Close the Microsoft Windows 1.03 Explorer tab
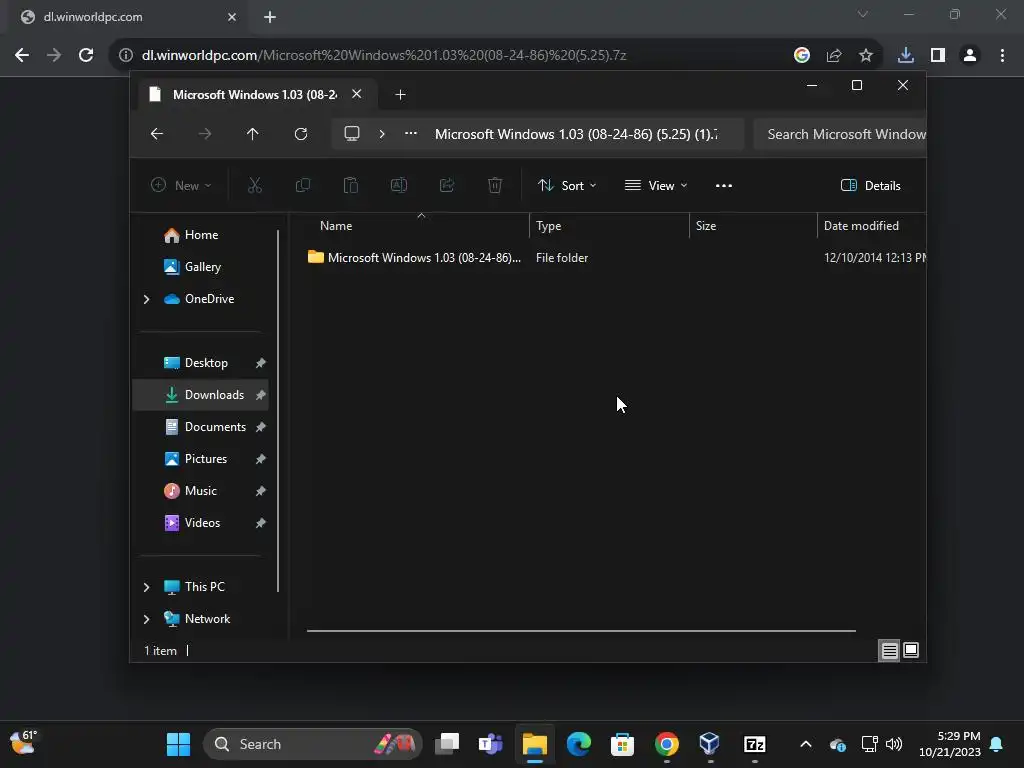 (x=357, y=94)
